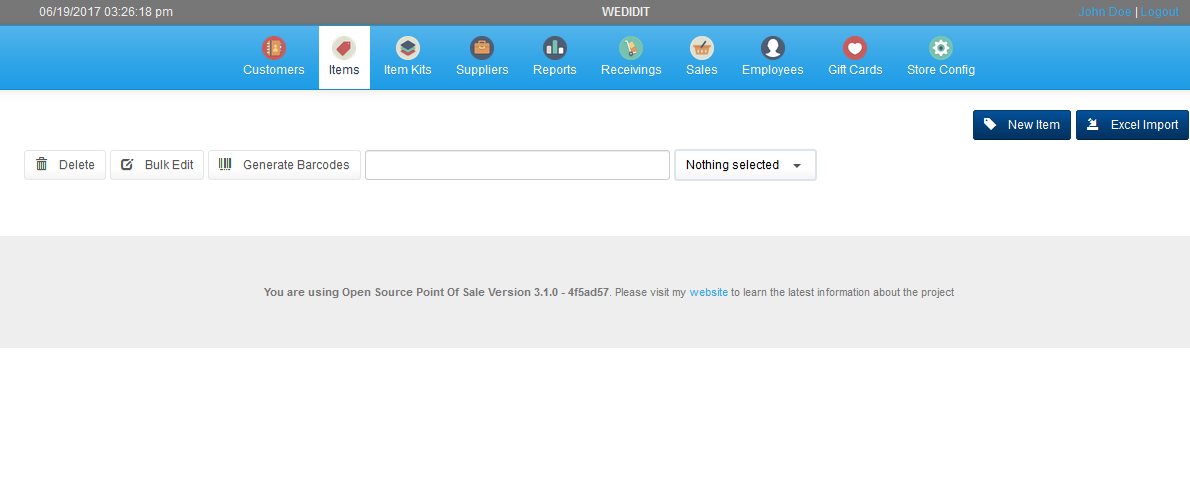The width and height of the screenshot is (1190, 498).
Task: Expand the Nothing selected filter dropdown
Action: pyautogui.click(x=745, y=165)
